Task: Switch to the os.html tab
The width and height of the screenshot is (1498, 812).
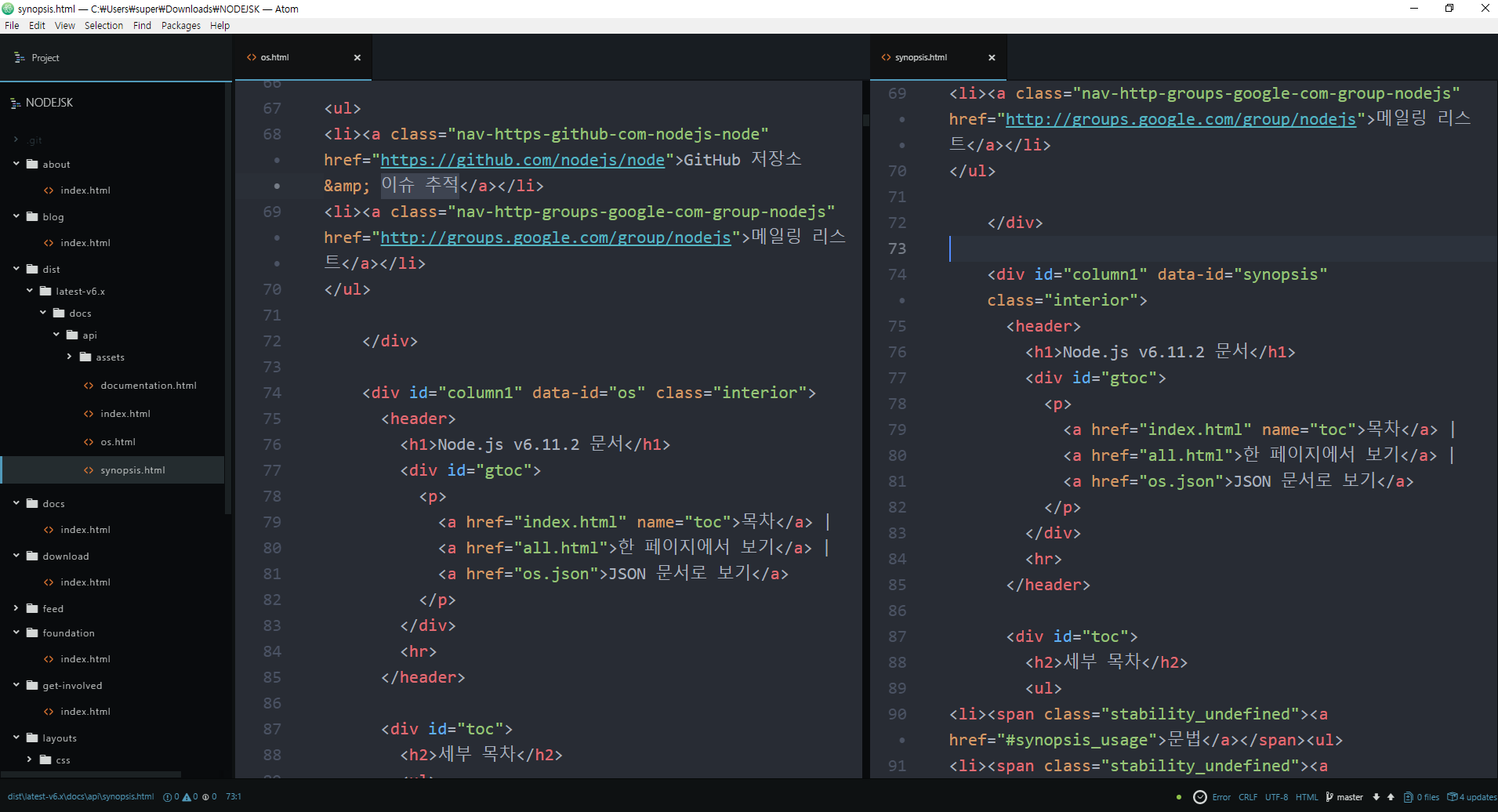Action: click(303, 58)
